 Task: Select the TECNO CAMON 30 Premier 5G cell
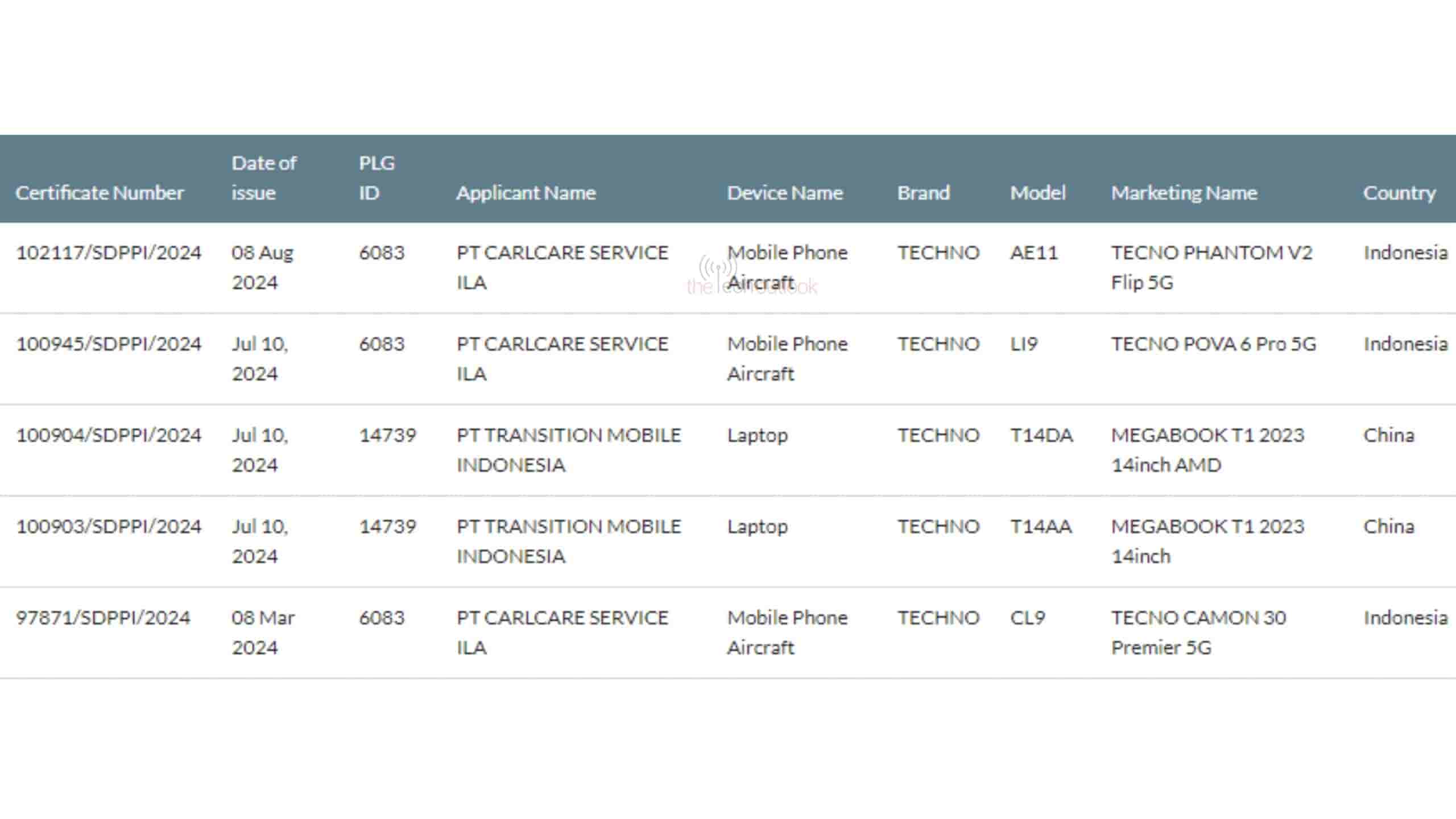click(x=1198, y=632)
